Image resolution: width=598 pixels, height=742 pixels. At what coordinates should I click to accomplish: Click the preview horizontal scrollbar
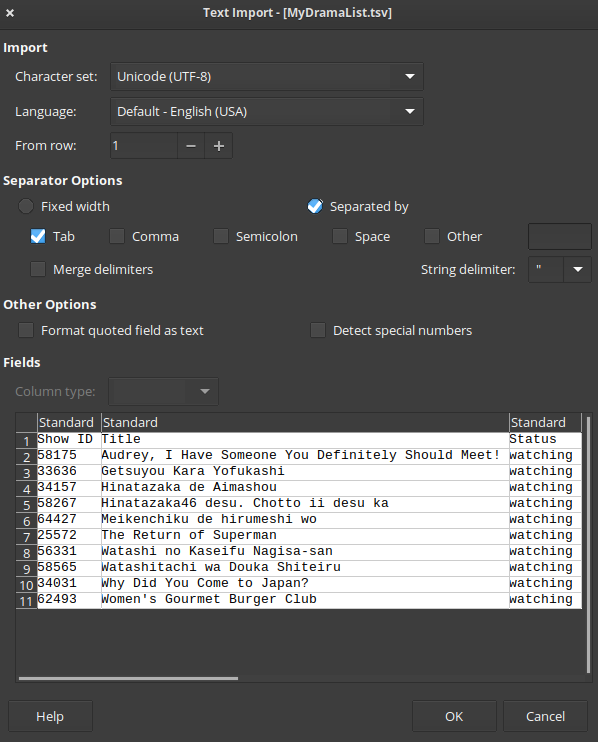tap(128, 678)
